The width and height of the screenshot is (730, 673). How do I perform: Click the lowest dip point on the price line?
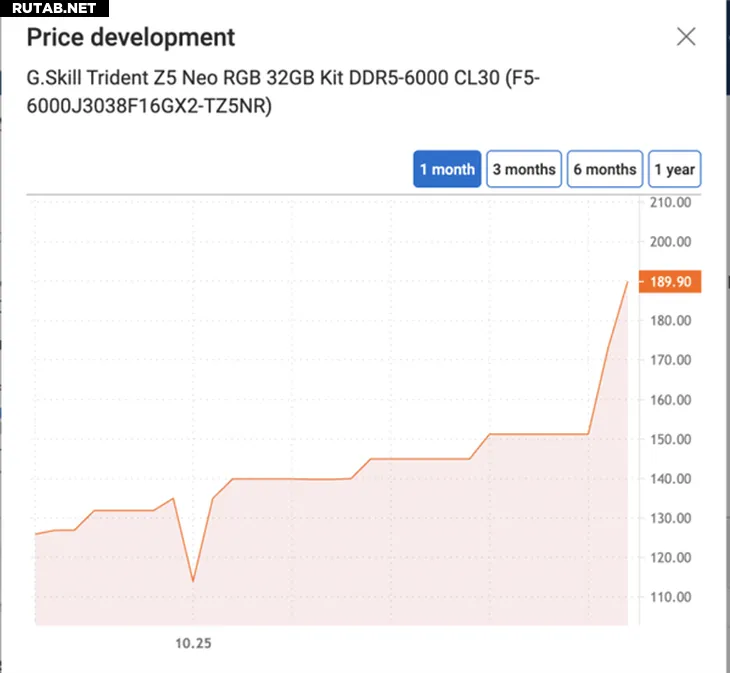coord(192,581)
